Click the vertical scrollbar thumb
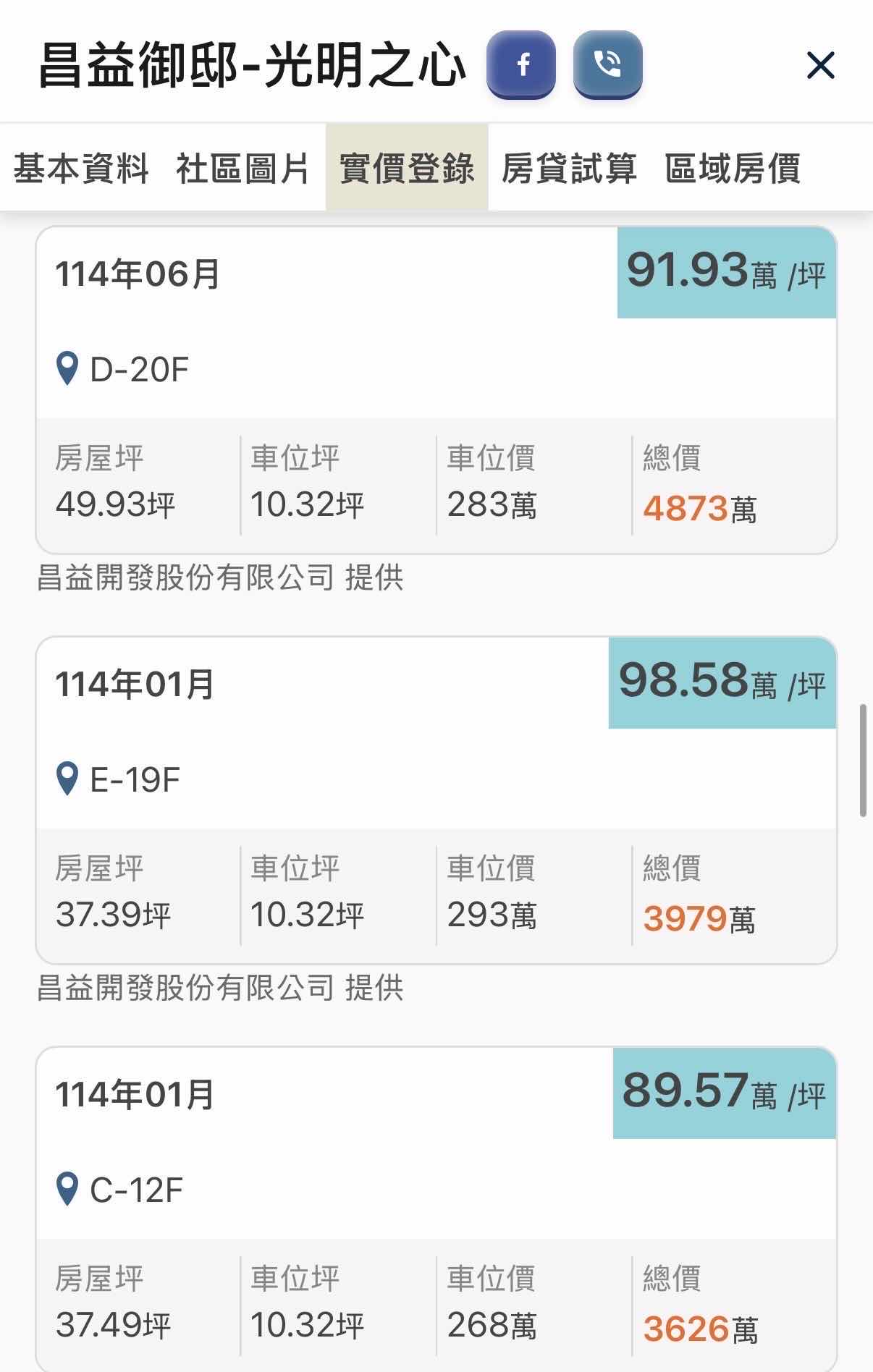873x1372 pixels. 863,760
